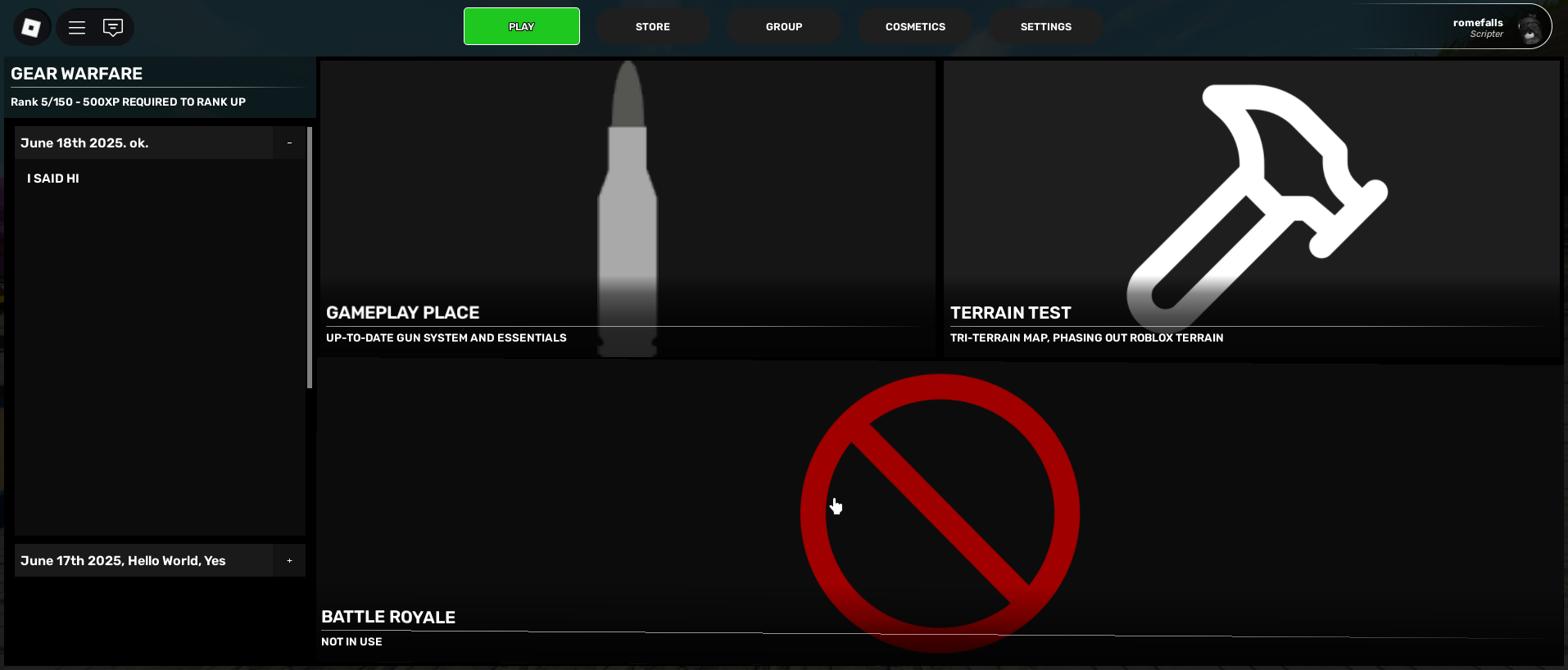1568x670 pixels.
Task: Click the 'NOT IN USE' label
Action: (x=351, y=641)
